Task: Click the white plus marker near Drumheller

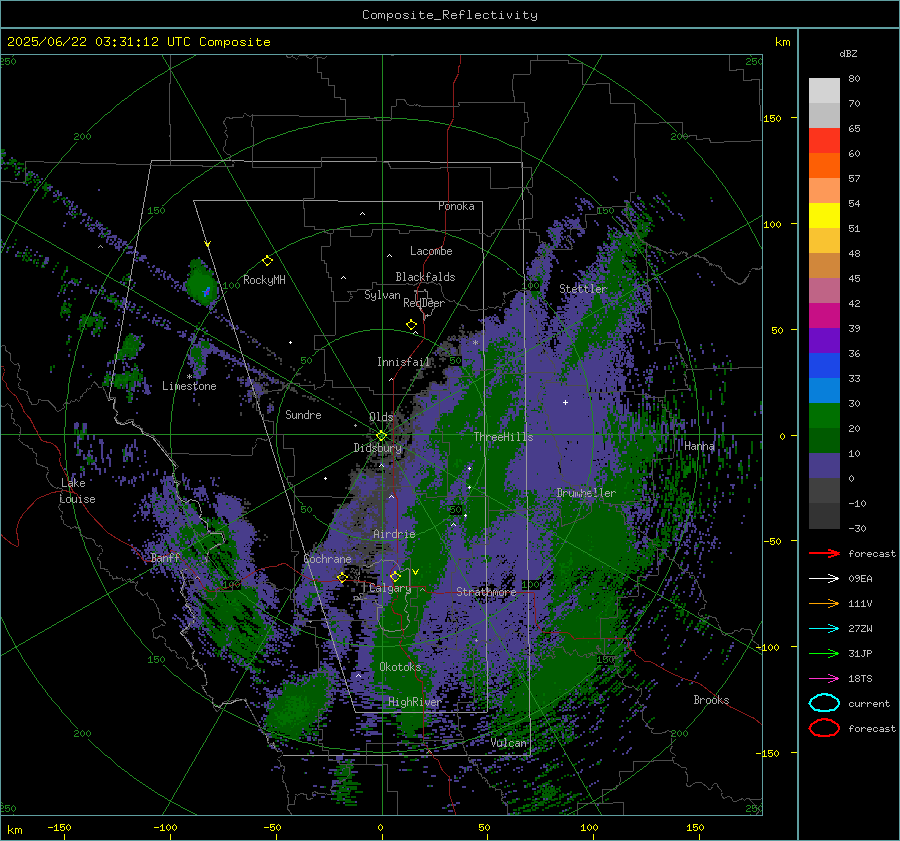Action: tap(565, 402)
